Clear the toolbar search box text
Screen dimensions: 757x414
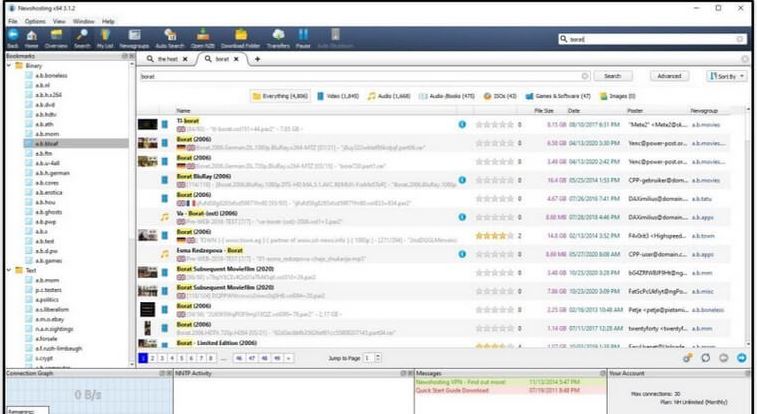[740, 39]
